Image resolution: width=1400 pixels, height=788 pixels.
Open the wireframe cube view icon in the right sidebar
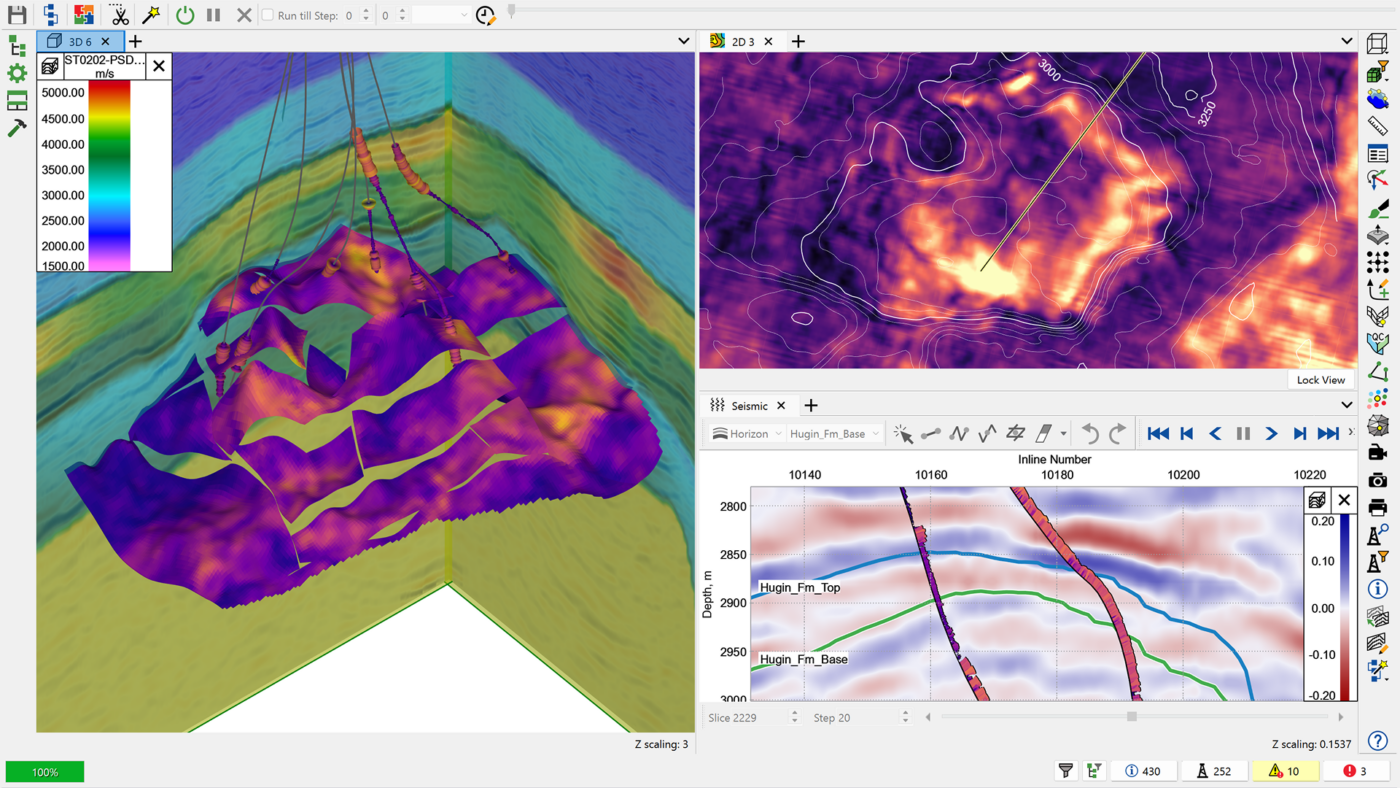(1378, 45)
